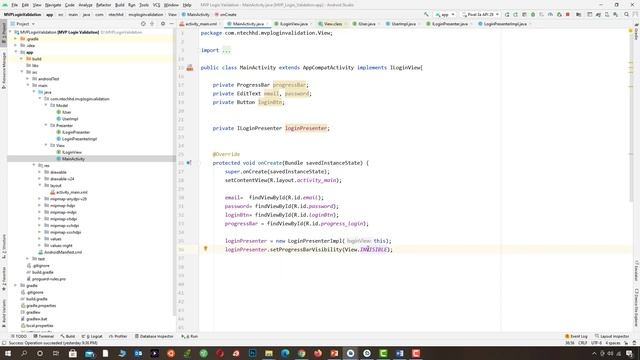This screenshot has height=360, width=640.
Task: Open the Tools menu
Action: tap(144, 5)
